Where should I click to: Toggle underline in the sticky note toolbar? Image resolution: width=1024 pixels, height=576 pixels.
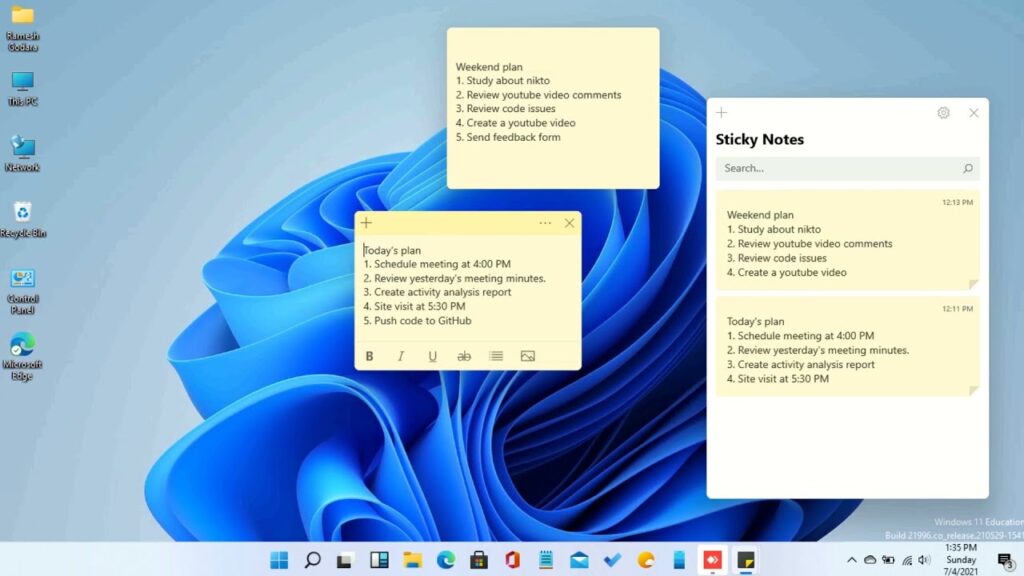pos(432,355)
